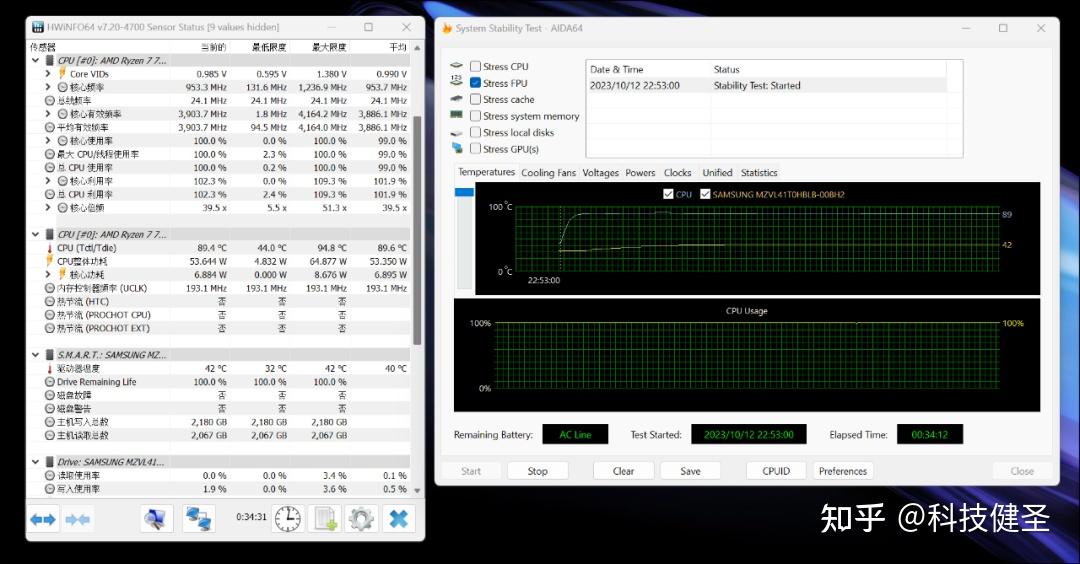Click the memory stick icon next to Stress system memory
1080x564 pixels.
(x=456, y=115)
